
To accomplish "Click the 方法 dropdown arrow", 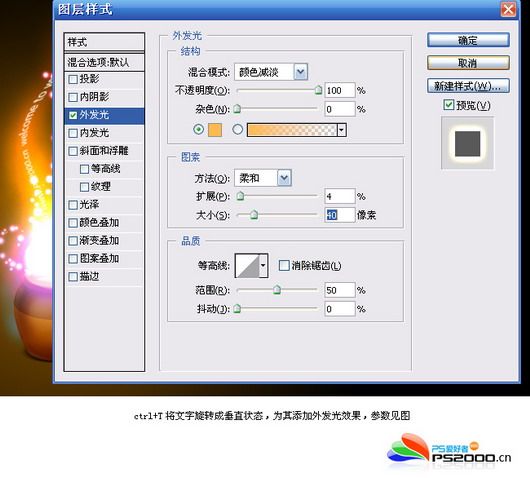I will [284, 178].
